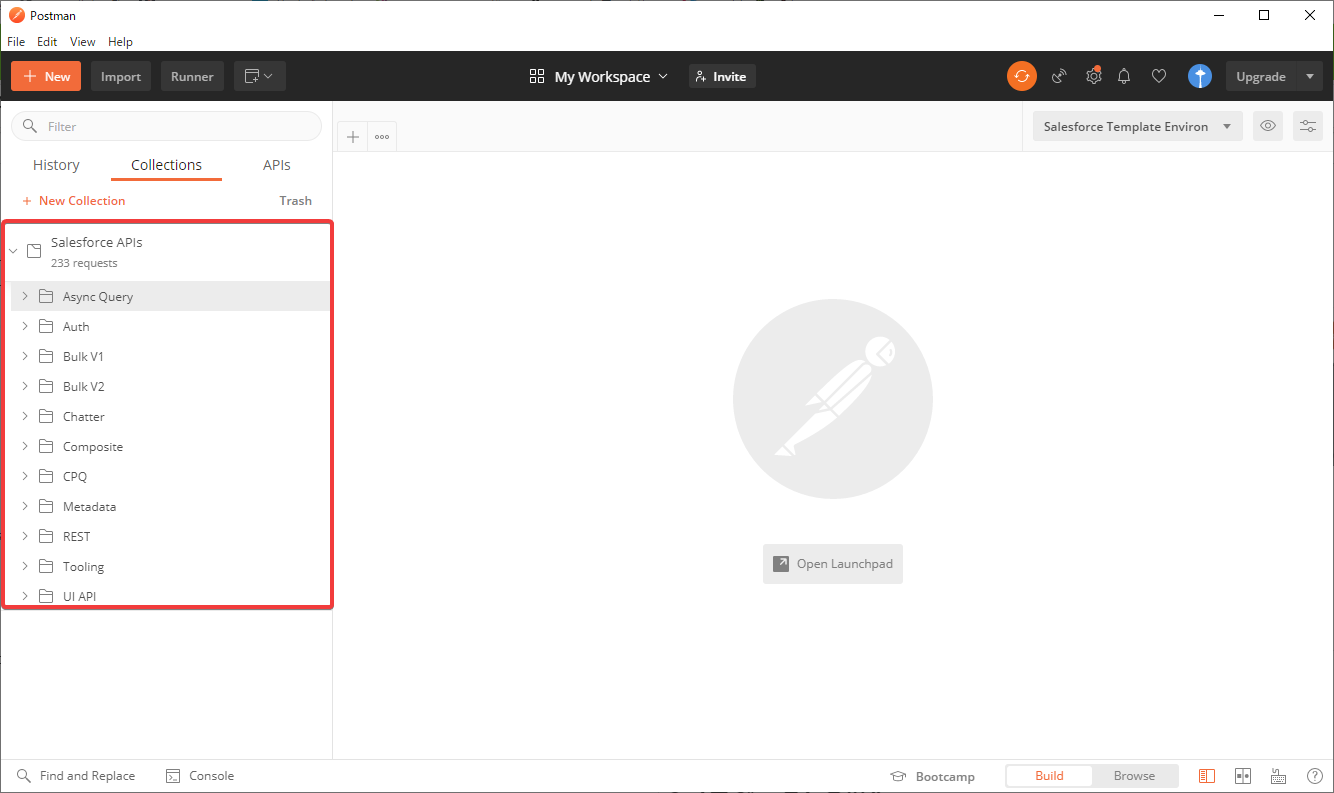Click the environment quick look eye icon
The image size is (1334, 793).
coord(1268,126)
